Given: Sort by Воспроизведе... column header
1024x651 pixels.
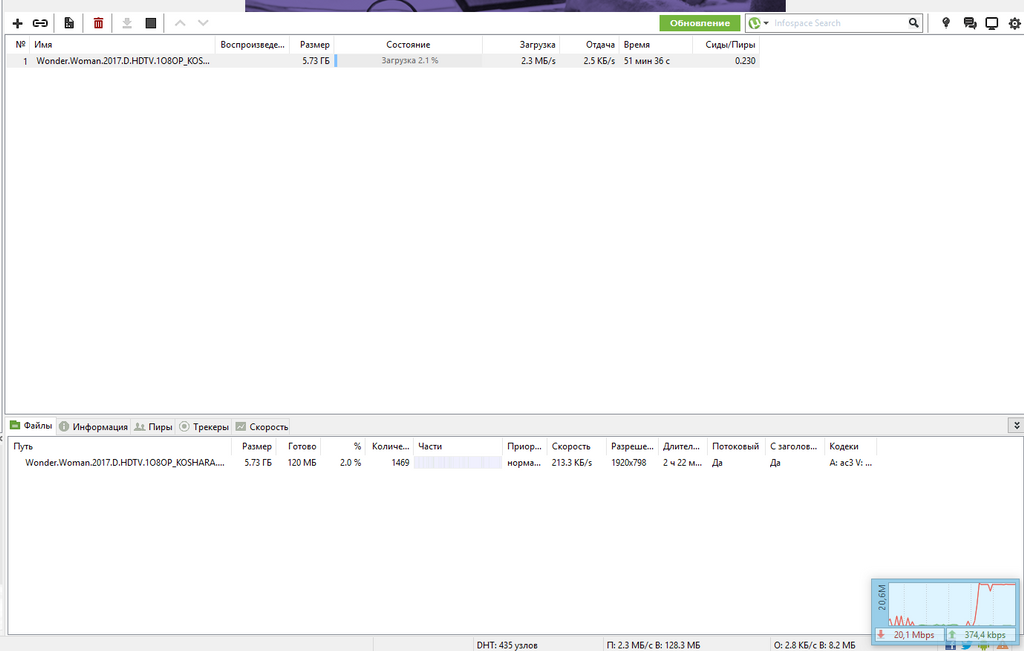Looking at the screenshot, I should (x=252, y=44).
